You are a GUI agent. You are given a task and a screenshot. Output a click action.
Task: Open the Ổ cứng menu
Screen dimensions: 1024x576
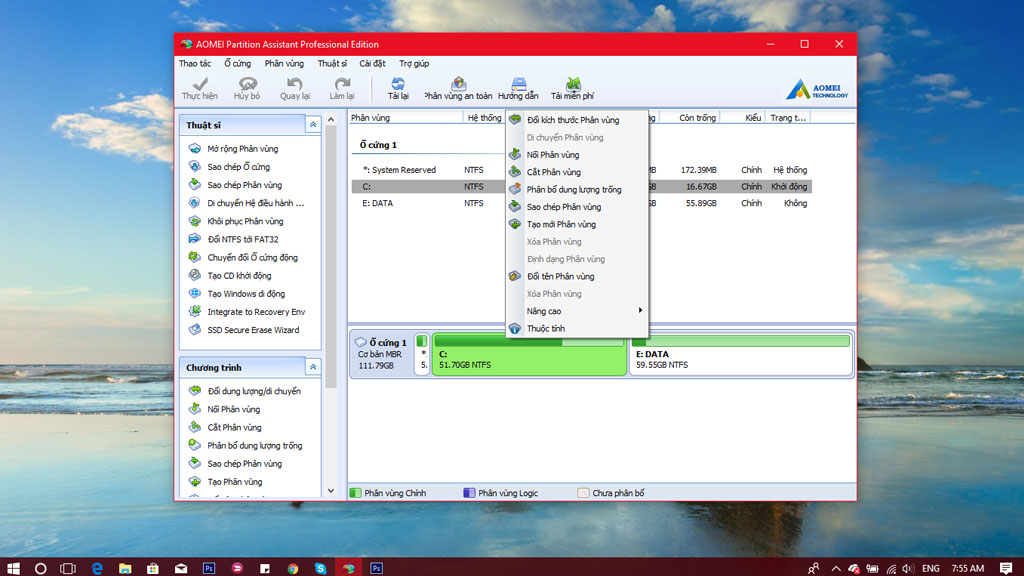(x=238, y=63)
